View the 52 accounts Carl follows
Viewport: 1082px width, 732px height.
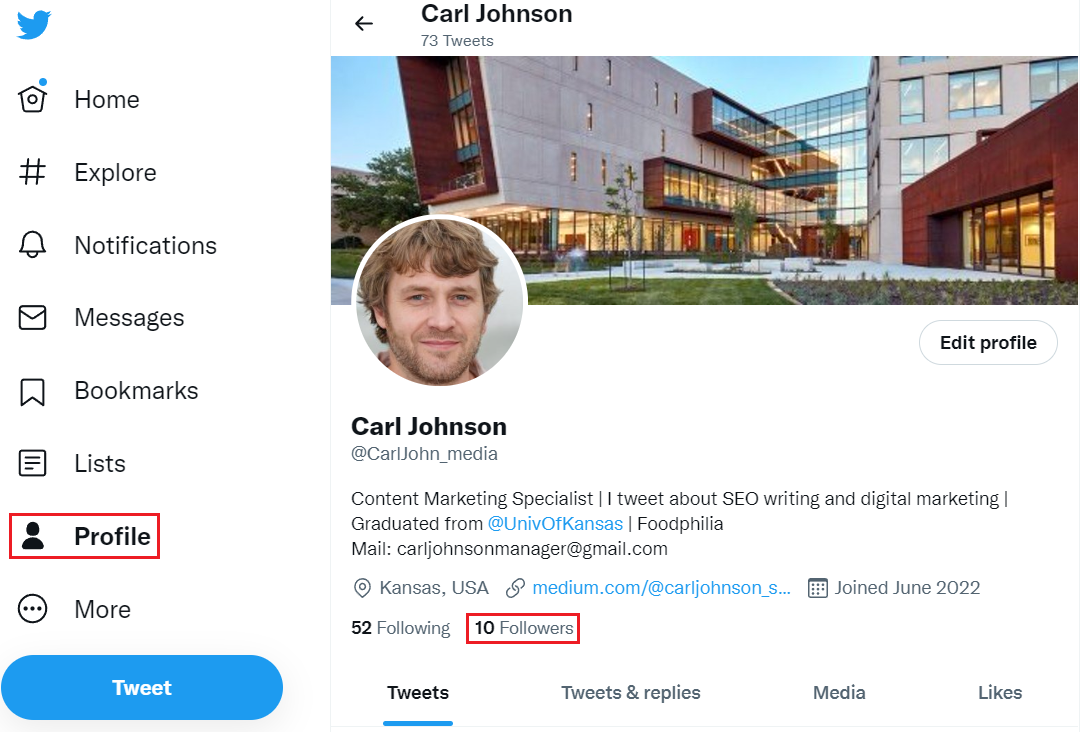click(399, 628)
